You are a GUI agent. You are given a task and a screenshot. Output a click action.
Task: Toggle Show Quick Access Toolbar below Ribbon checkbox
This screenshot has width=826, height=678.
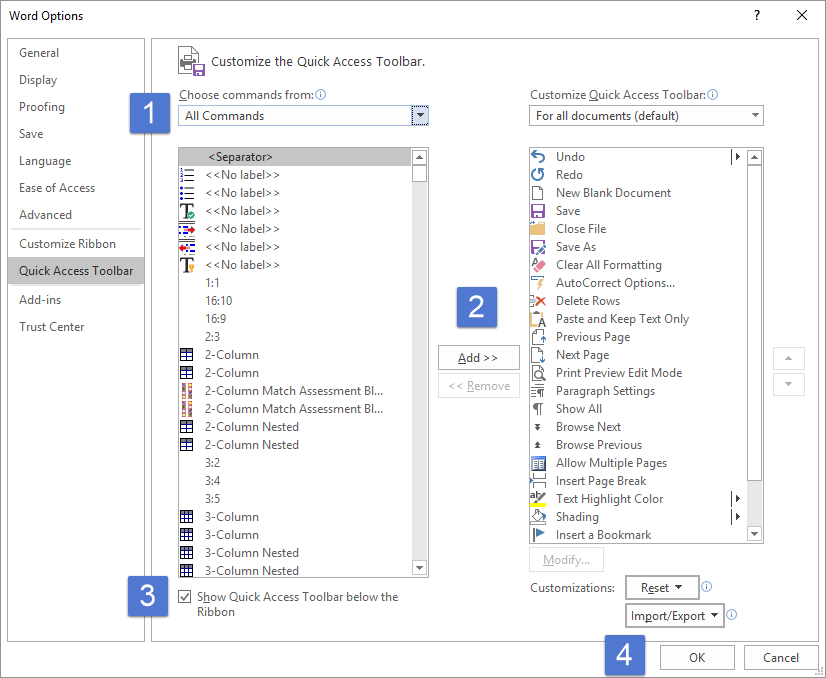pos(184,596)
